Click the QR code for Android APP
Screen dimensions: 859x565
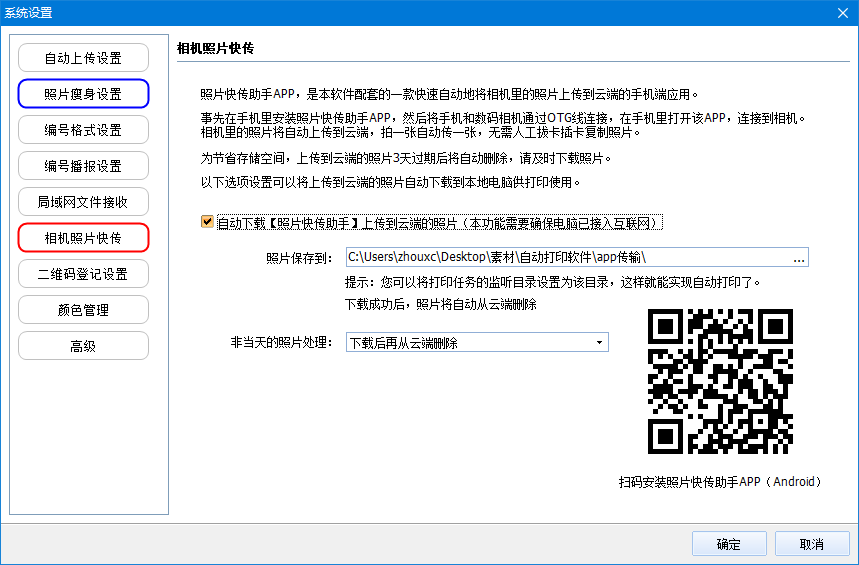click(720, 381)
